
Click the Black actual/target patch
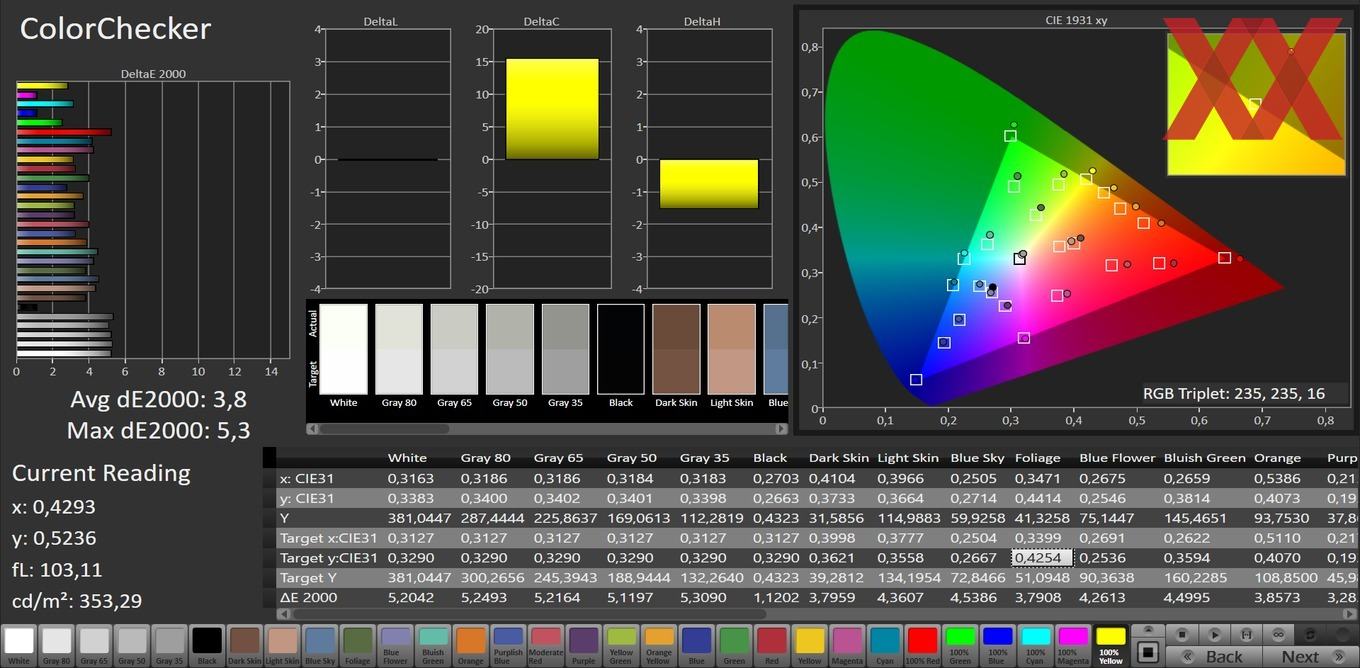[621, 349]
